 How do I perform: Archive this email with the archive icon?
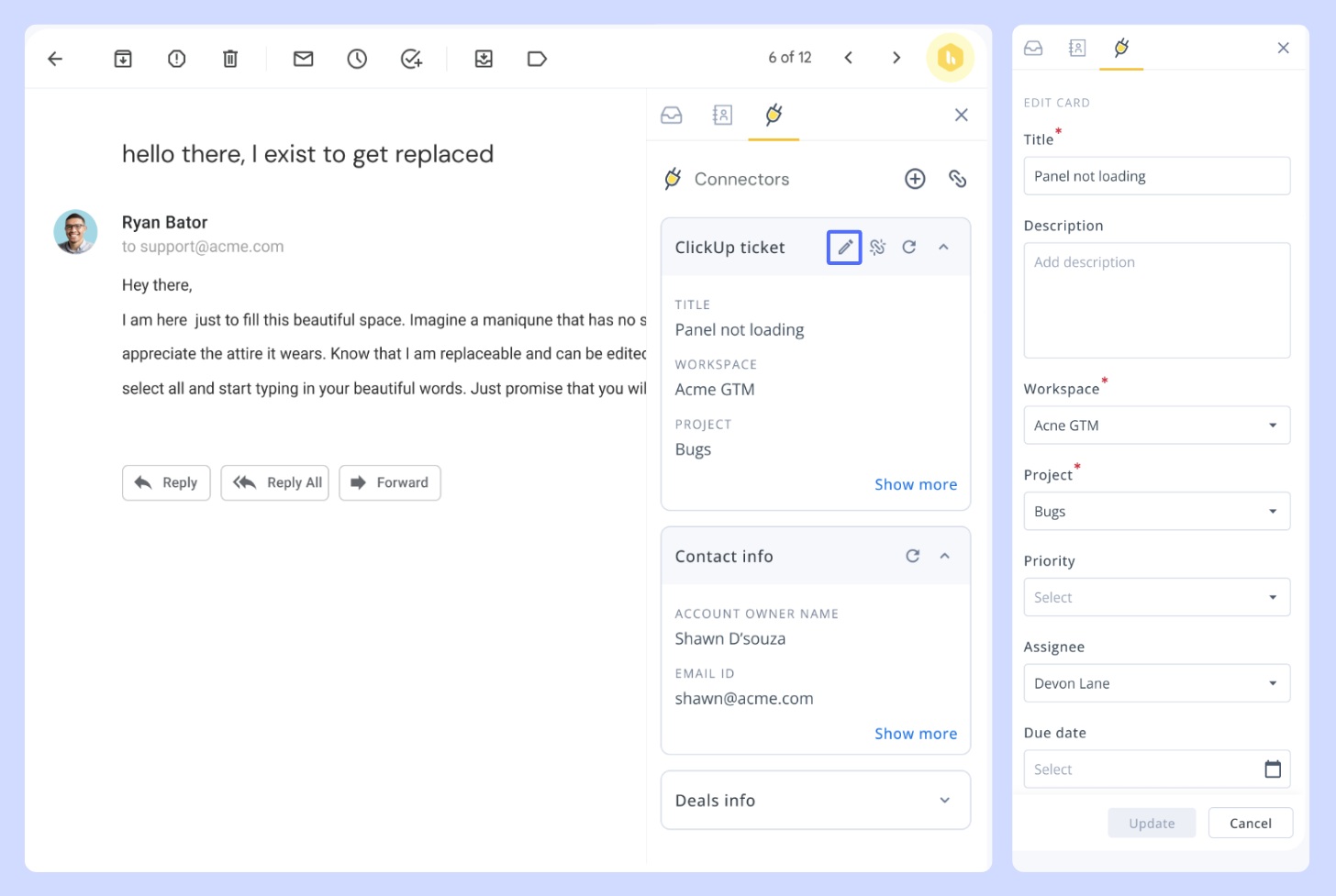[x=123, y=59]
